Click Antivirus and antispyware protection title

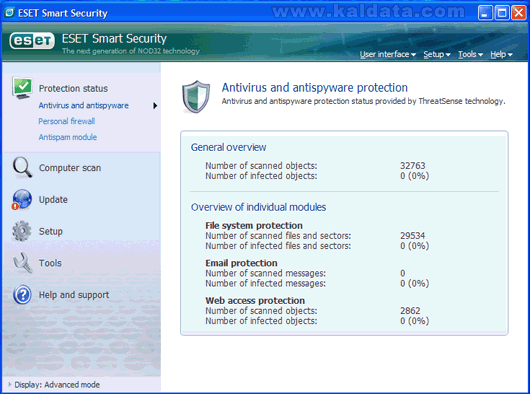coord(315,88)
